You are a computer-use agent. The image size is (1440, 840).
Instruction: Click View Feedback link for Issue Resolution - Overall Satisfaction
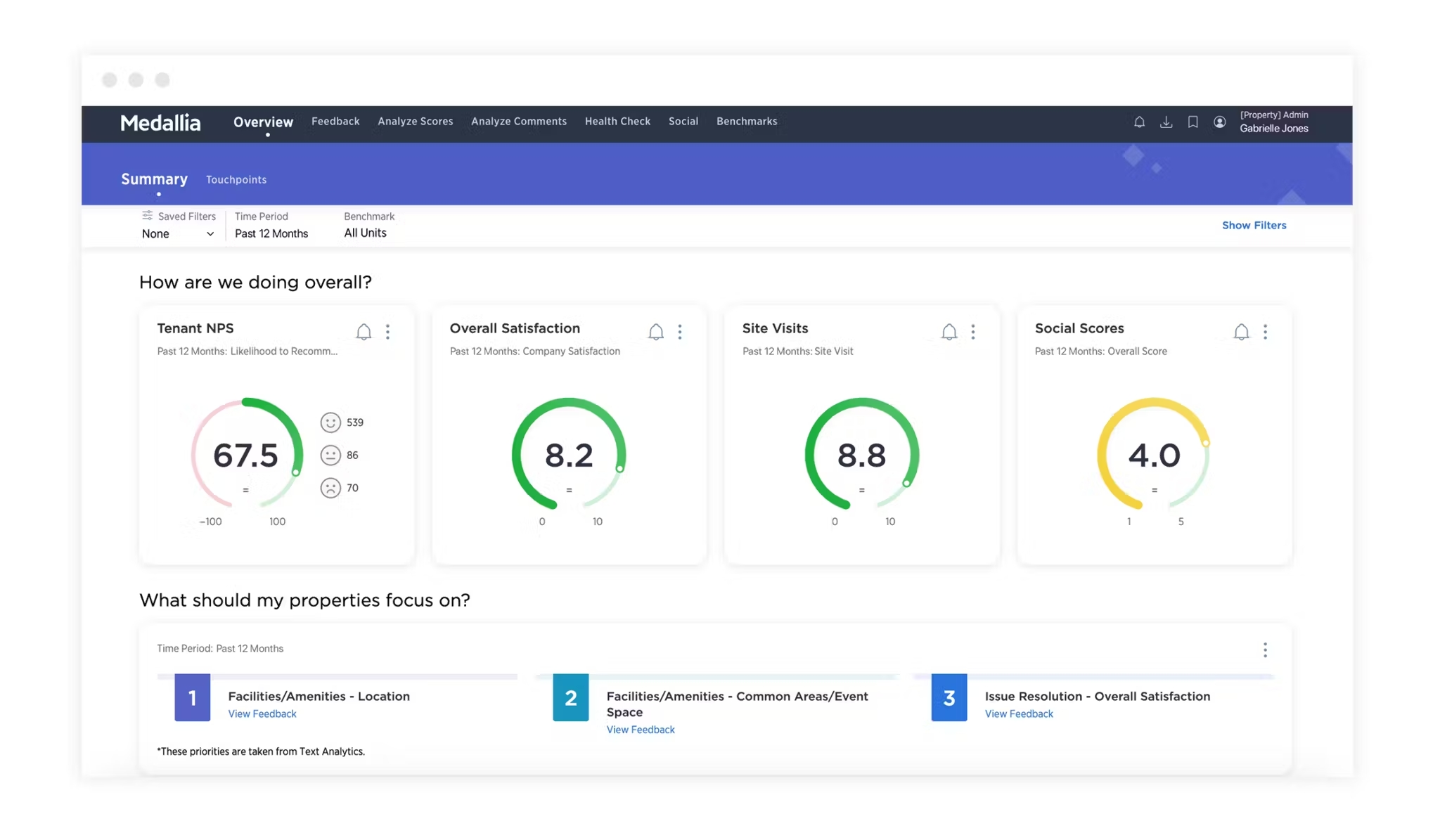point(1018,714)
